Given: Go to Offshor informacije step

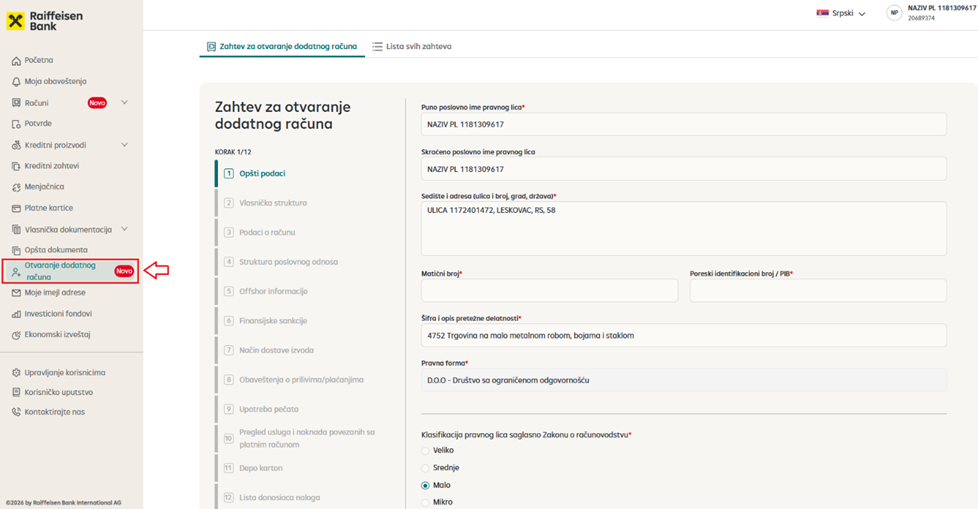Looking at the screenshot, I should pyautogui.click(x=273, y=291).
